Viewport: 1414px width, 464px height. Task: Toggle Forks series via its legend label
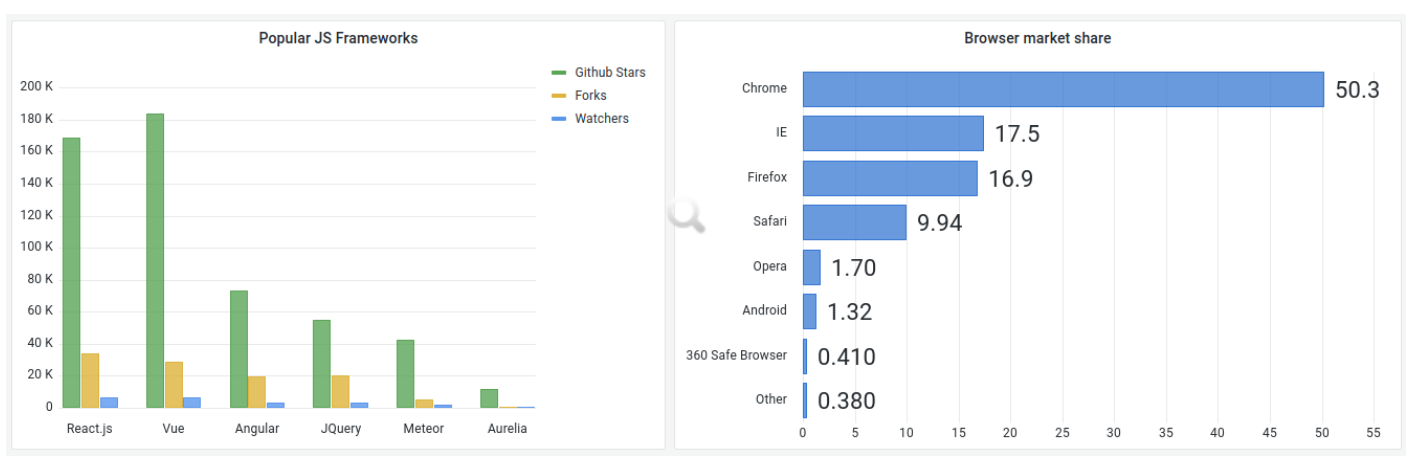(x=590, y=96)
